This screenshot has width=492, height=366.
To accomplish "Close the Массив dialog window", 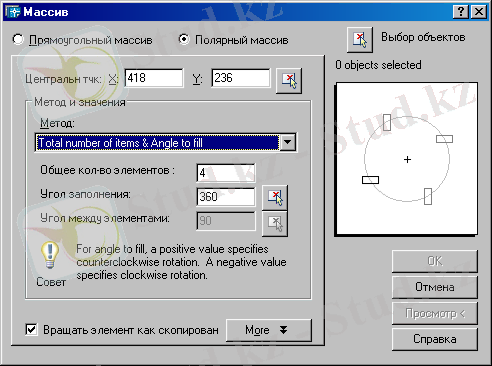I will point(479,12).
